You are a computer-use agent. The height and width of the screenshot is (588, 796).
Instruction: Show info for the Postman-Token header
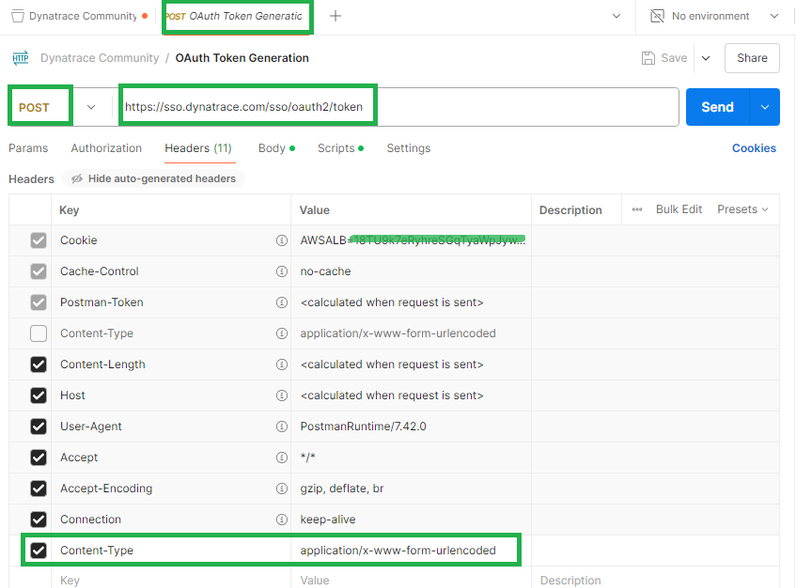pos(281,303)
